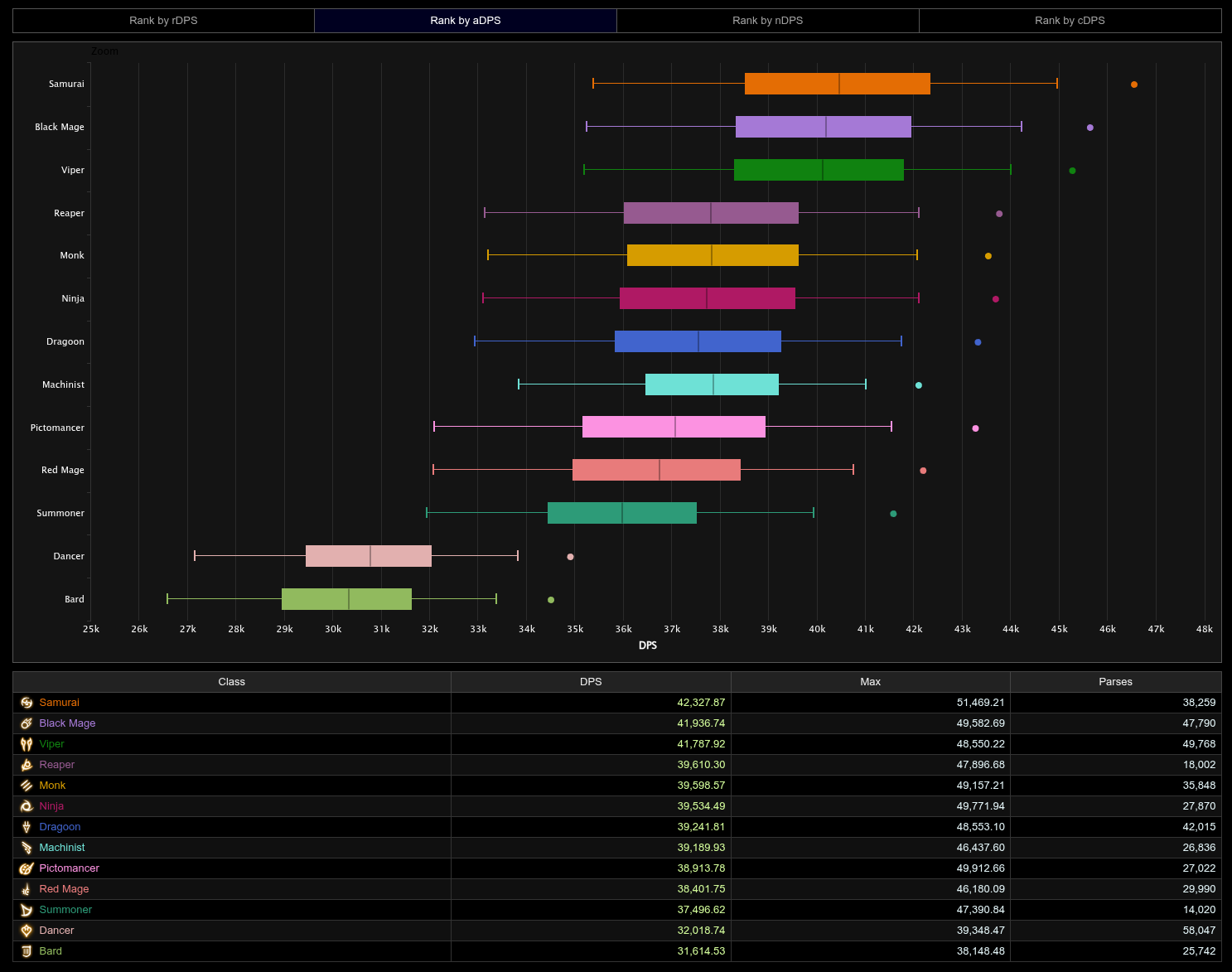Open the Bard class link

51,951
